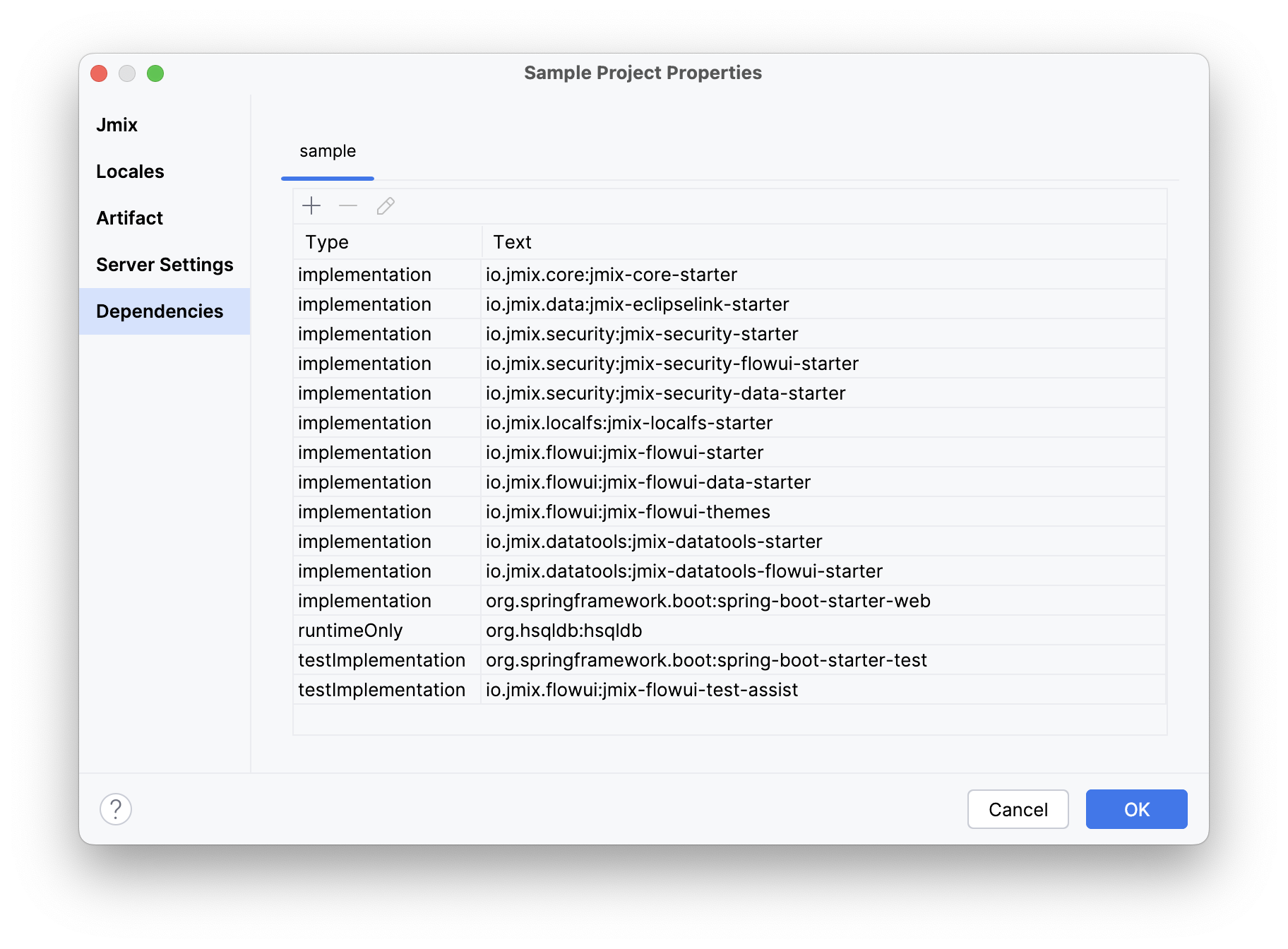The height and width of the screenshot is (949, 1288).
Task: Click the Text column header
Action: coord(513,241)
